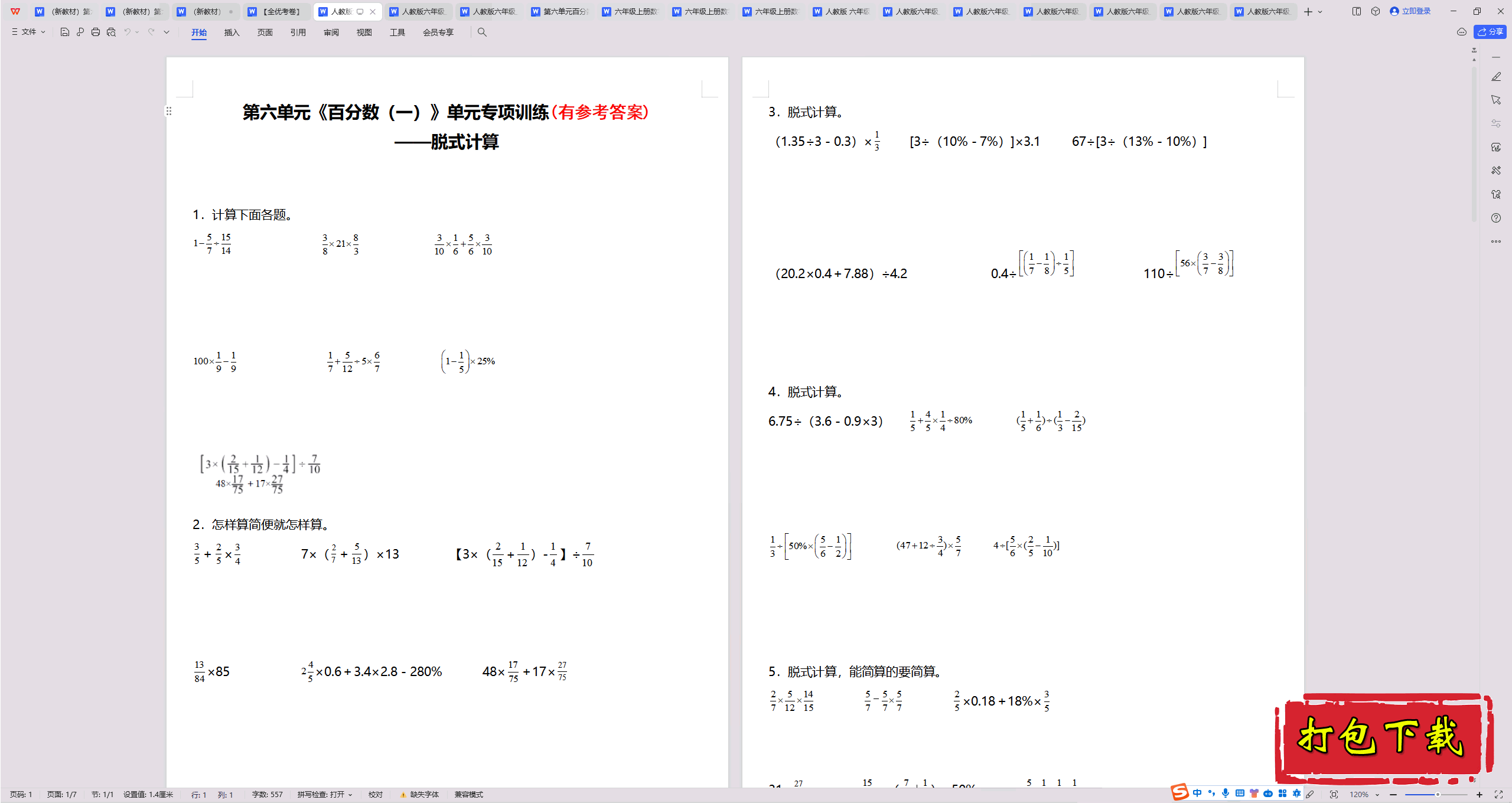Switch to the 审阅 ribbon tab
The height and width of the screenshot is (803, 1512).
click(x=331, y=32)
